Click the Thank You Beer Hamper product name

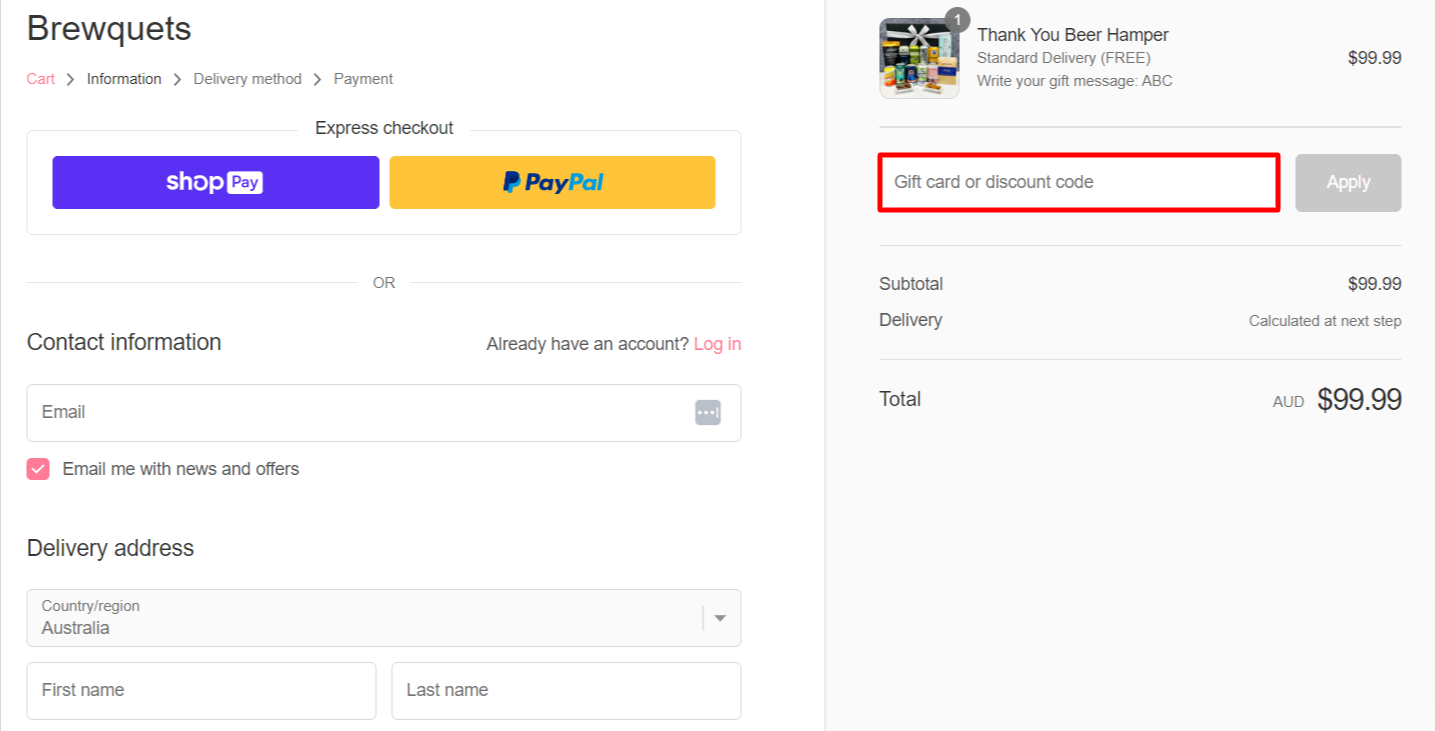tap(1072, 35)
